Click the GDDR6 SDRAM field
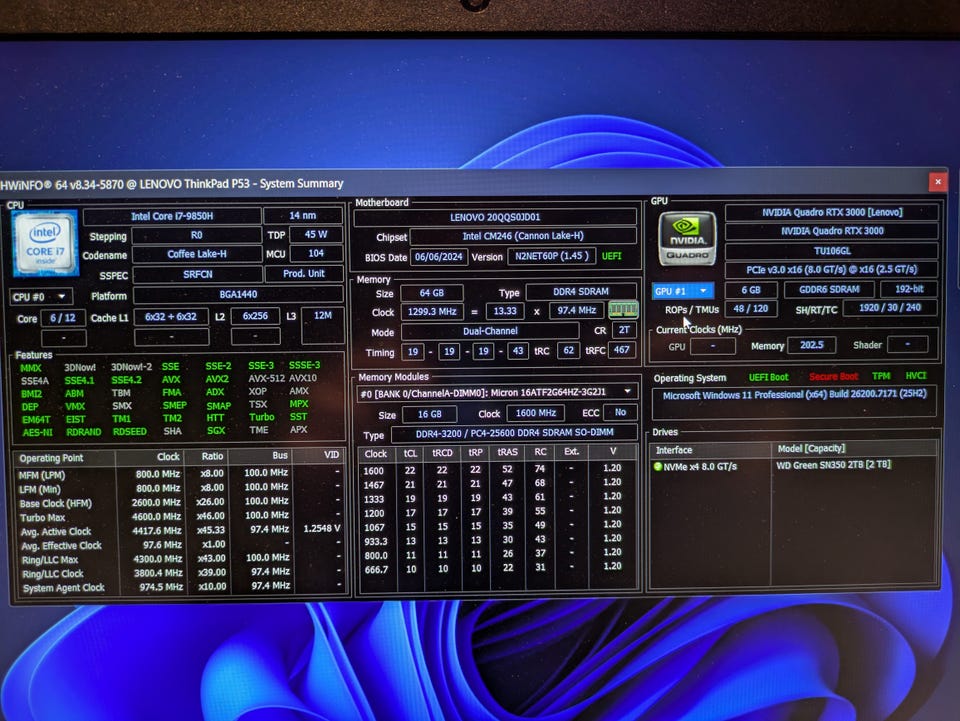 829,290
